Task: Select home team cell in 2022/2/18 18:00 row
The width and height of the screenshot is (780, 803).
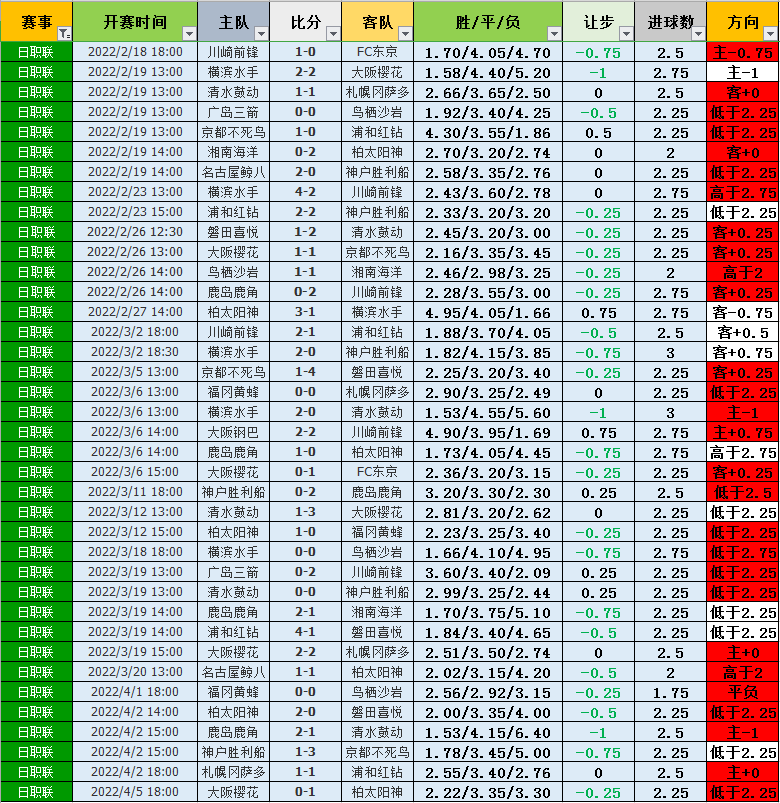Action: coord(234,52)
